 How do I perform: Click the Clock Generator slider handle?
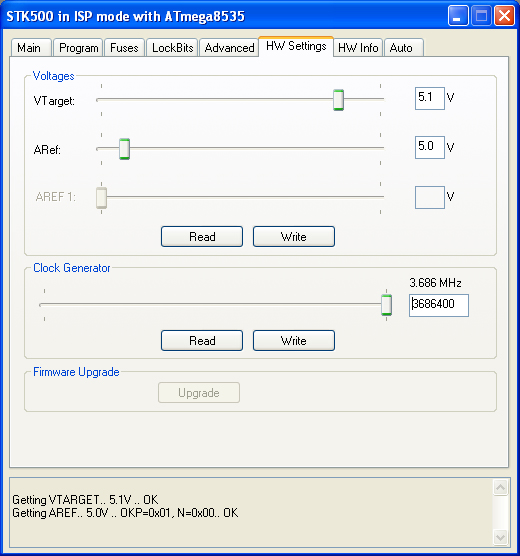pyautogui.click(x=386, y=305)
